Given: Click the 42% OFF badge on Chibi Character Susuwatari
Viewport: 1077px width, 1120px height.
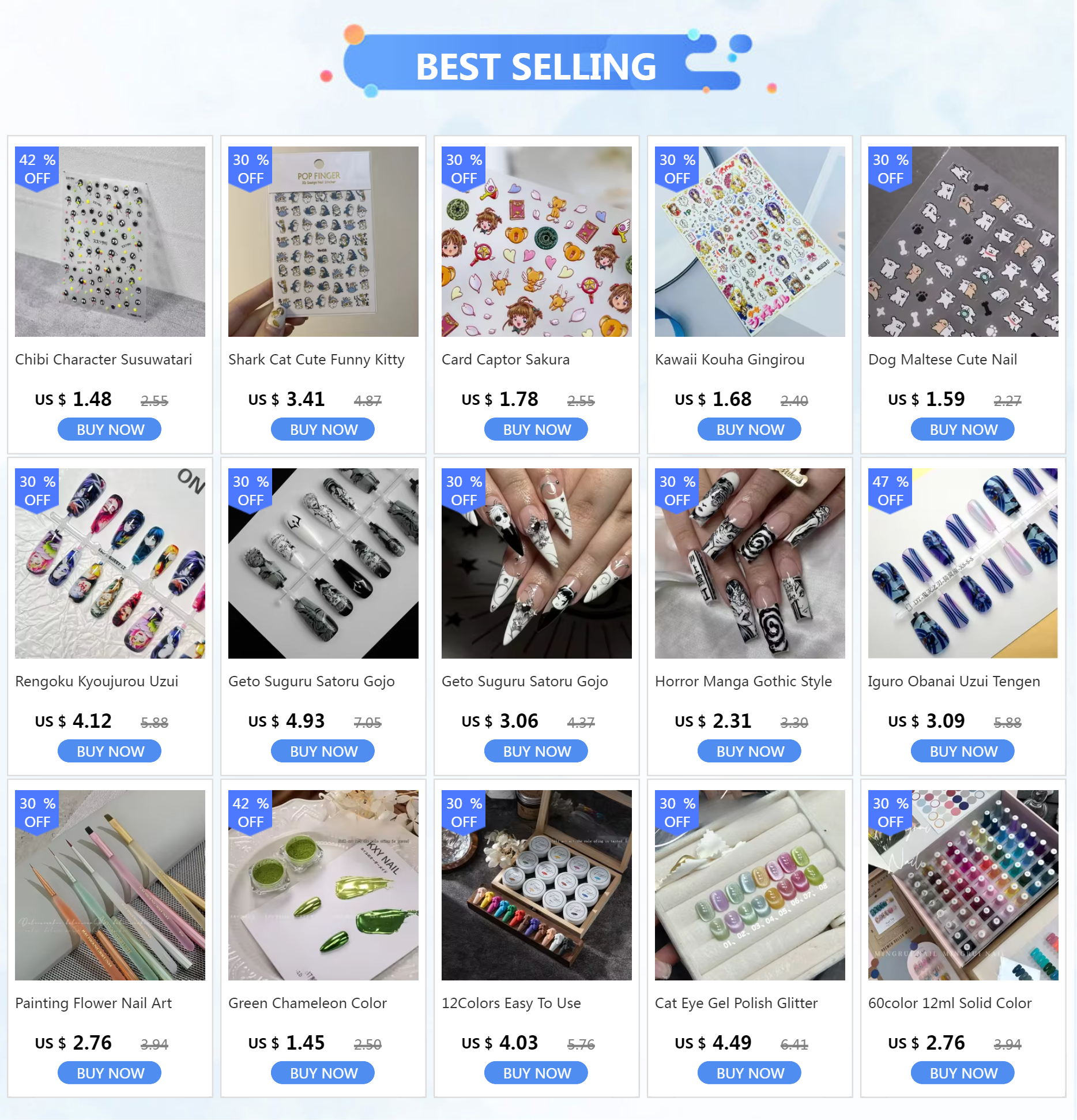Looking at the screenshot, I should tap(37, 168).
